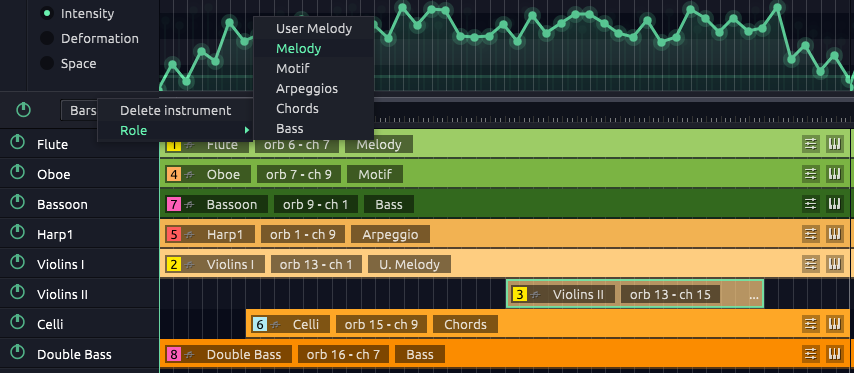The width and height of the screenshot is (854, 373).
Task: Open mixer settings icon on Double Bass track
Action: tap(810, 354)
